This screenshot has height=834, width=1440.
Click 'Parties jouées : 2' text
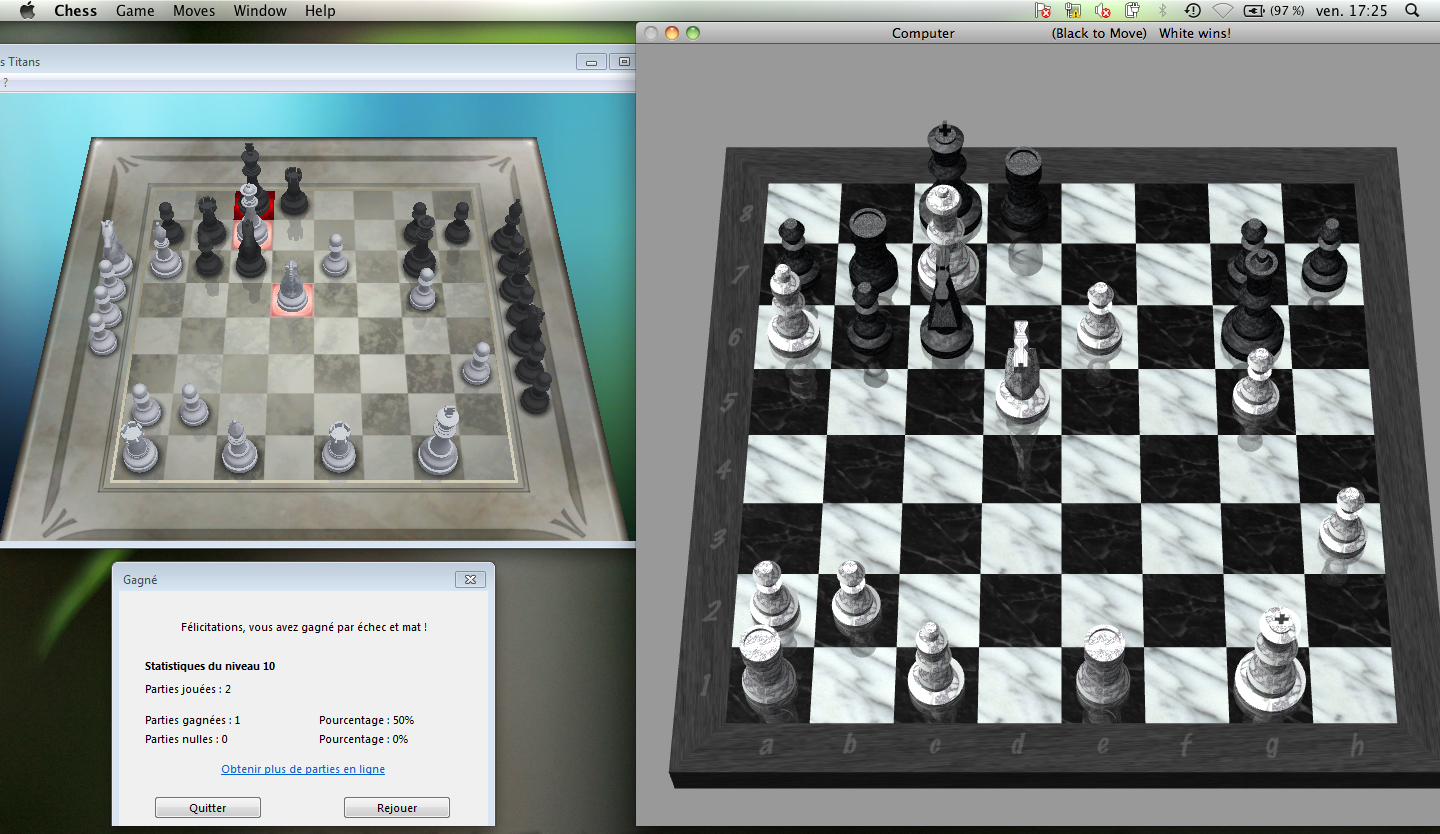pyautogui.click(x=188, y=689)
